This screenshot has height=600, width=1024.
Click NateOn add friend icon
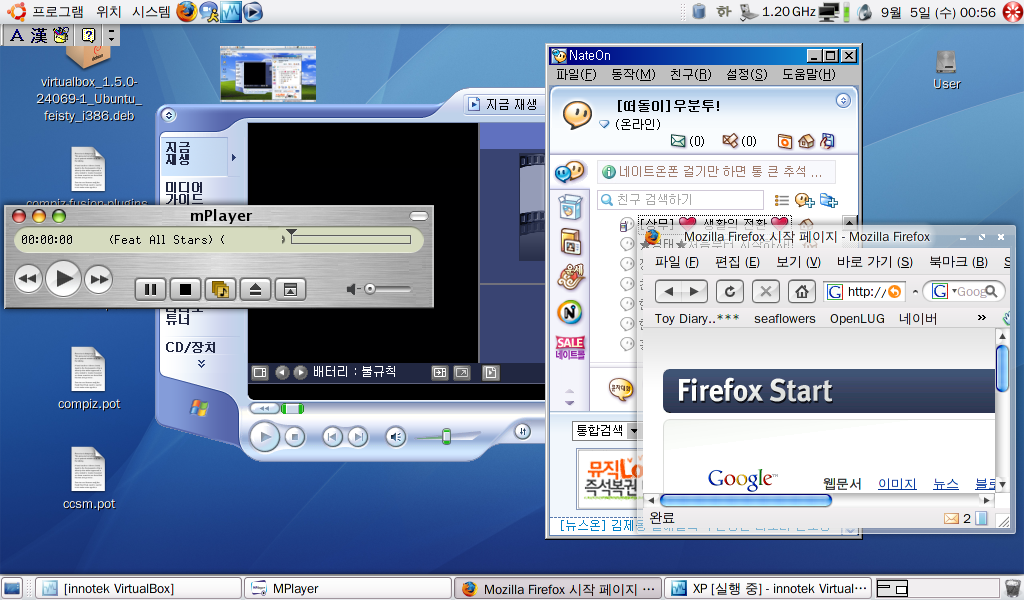point(805,200)
